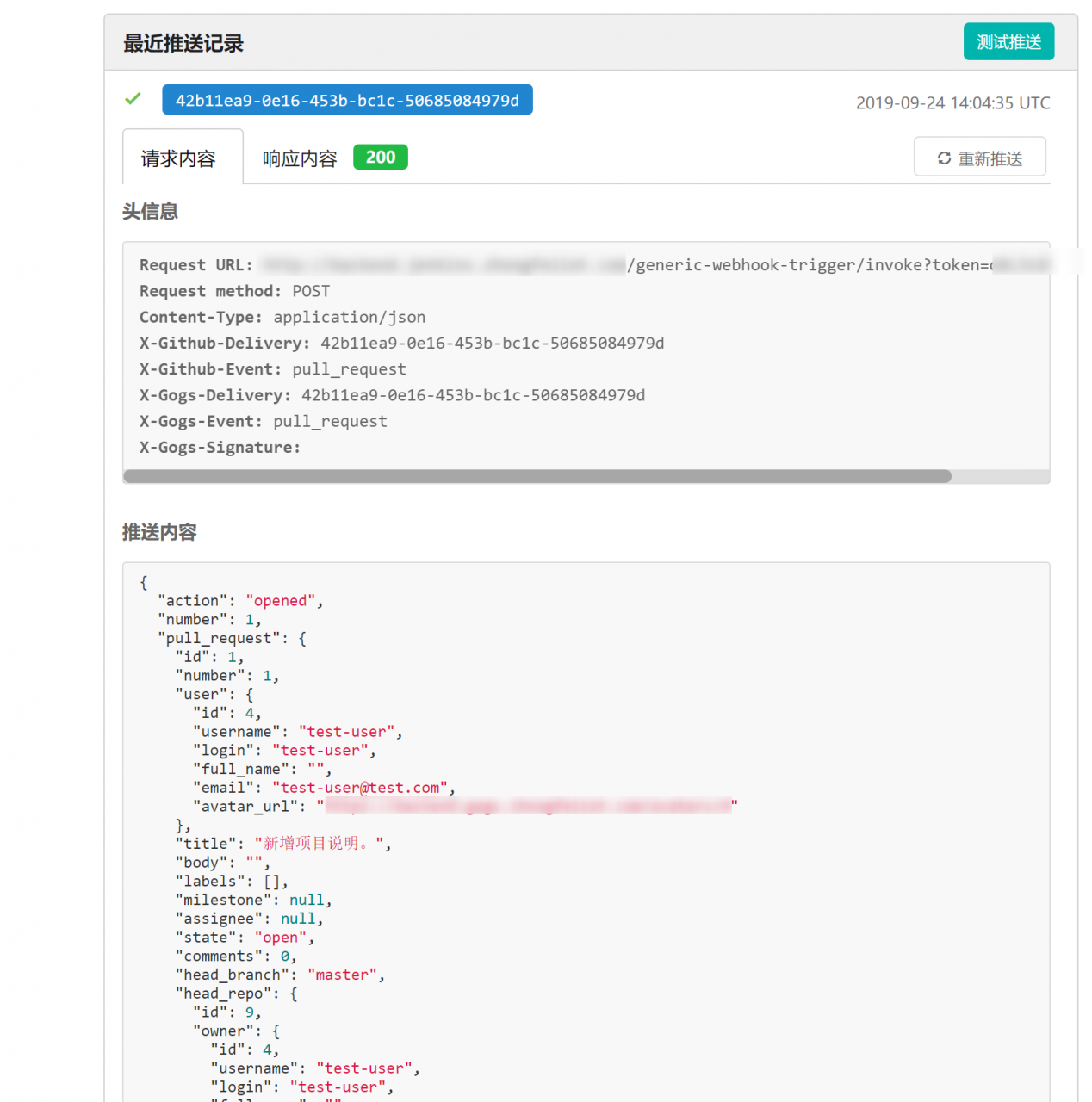Click the green 测试推送 button
Screen dimensions: 1092x1102
[1008, 41]
